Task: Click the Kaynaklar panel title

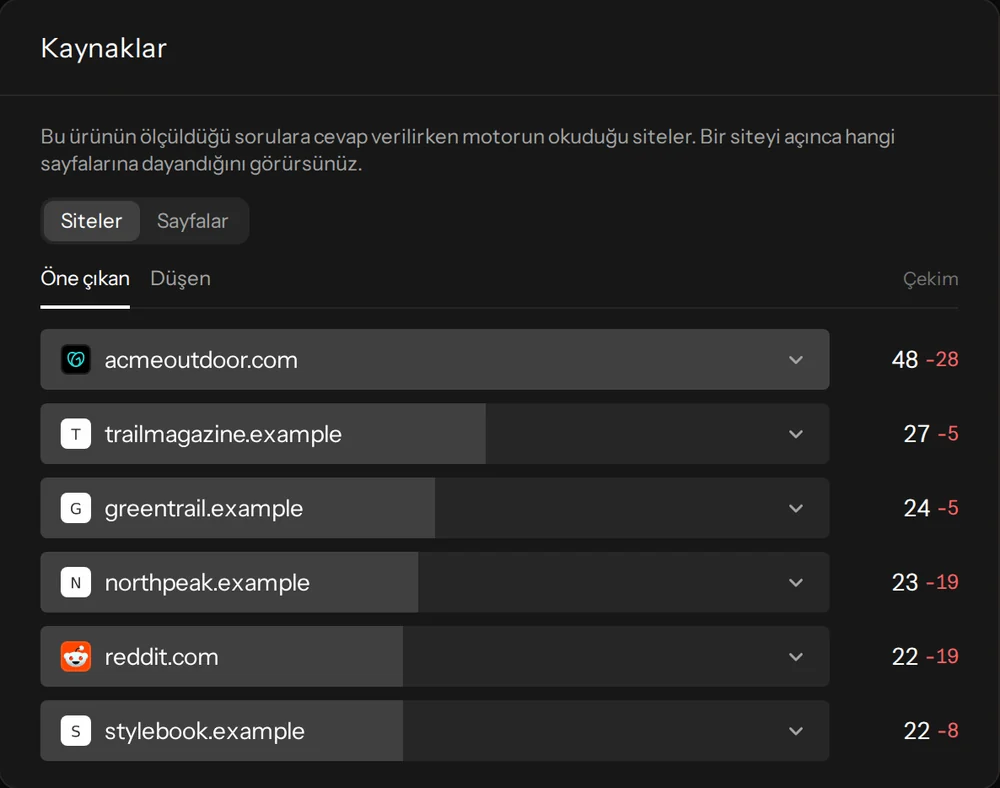Action: point(103,48)
